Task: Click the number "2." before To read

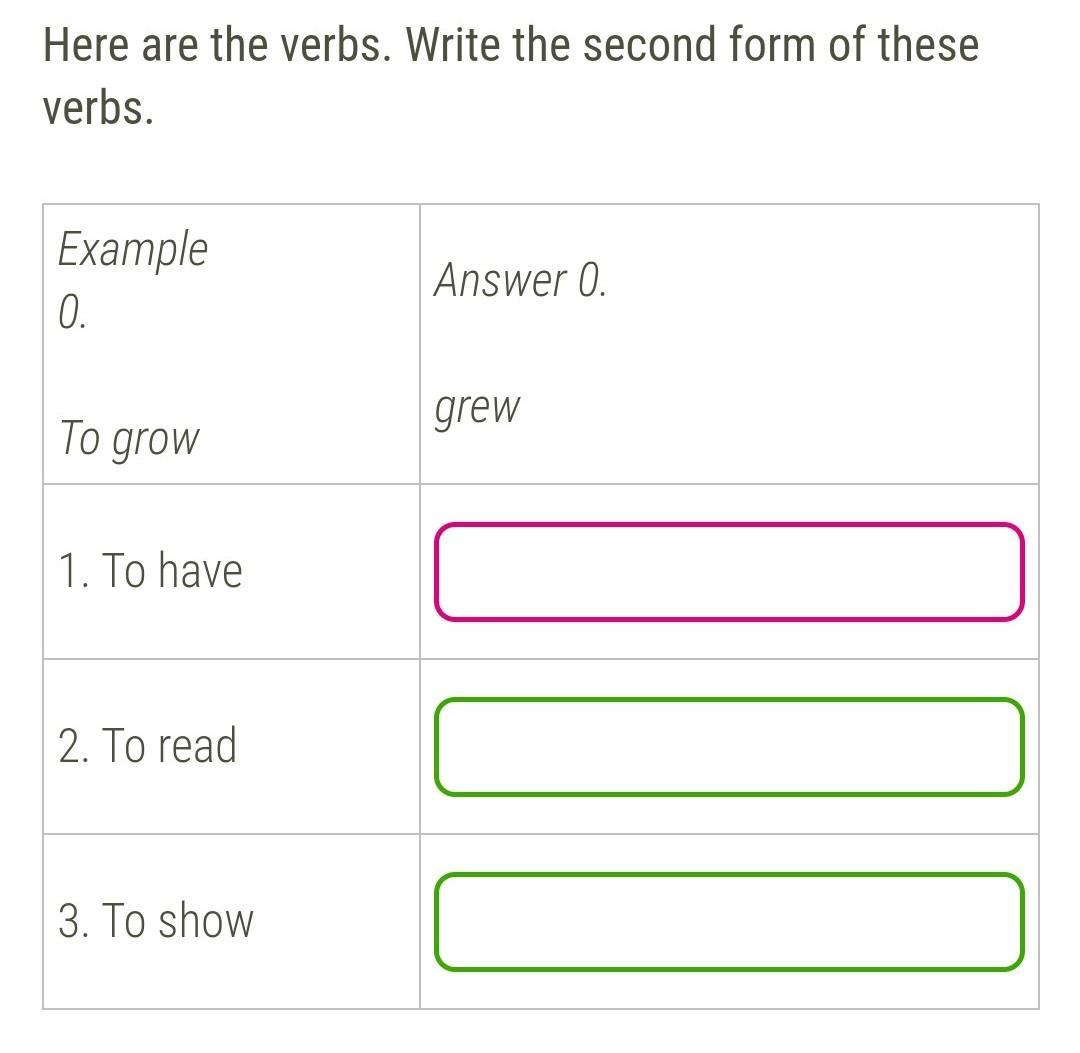Action: point(73,745)
